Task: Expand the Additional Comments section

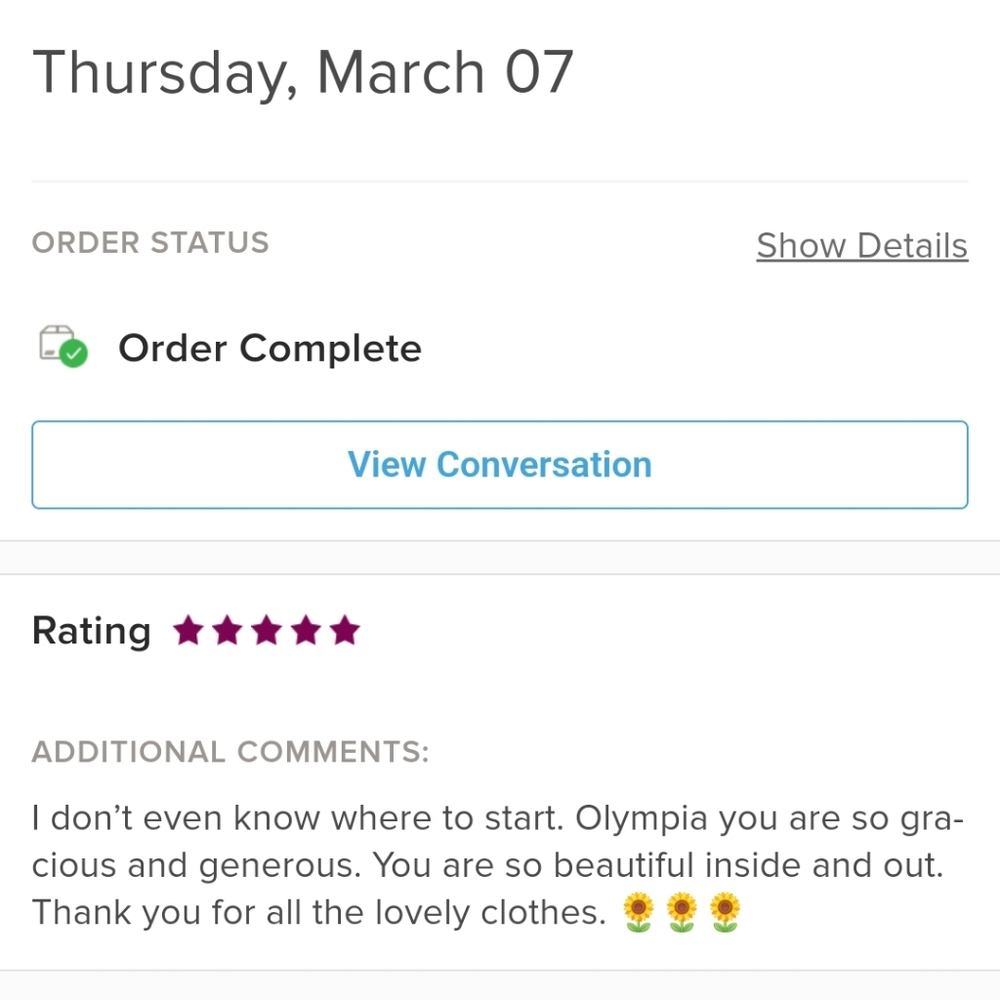Action: pyautogui.click(x=229, y=752)
